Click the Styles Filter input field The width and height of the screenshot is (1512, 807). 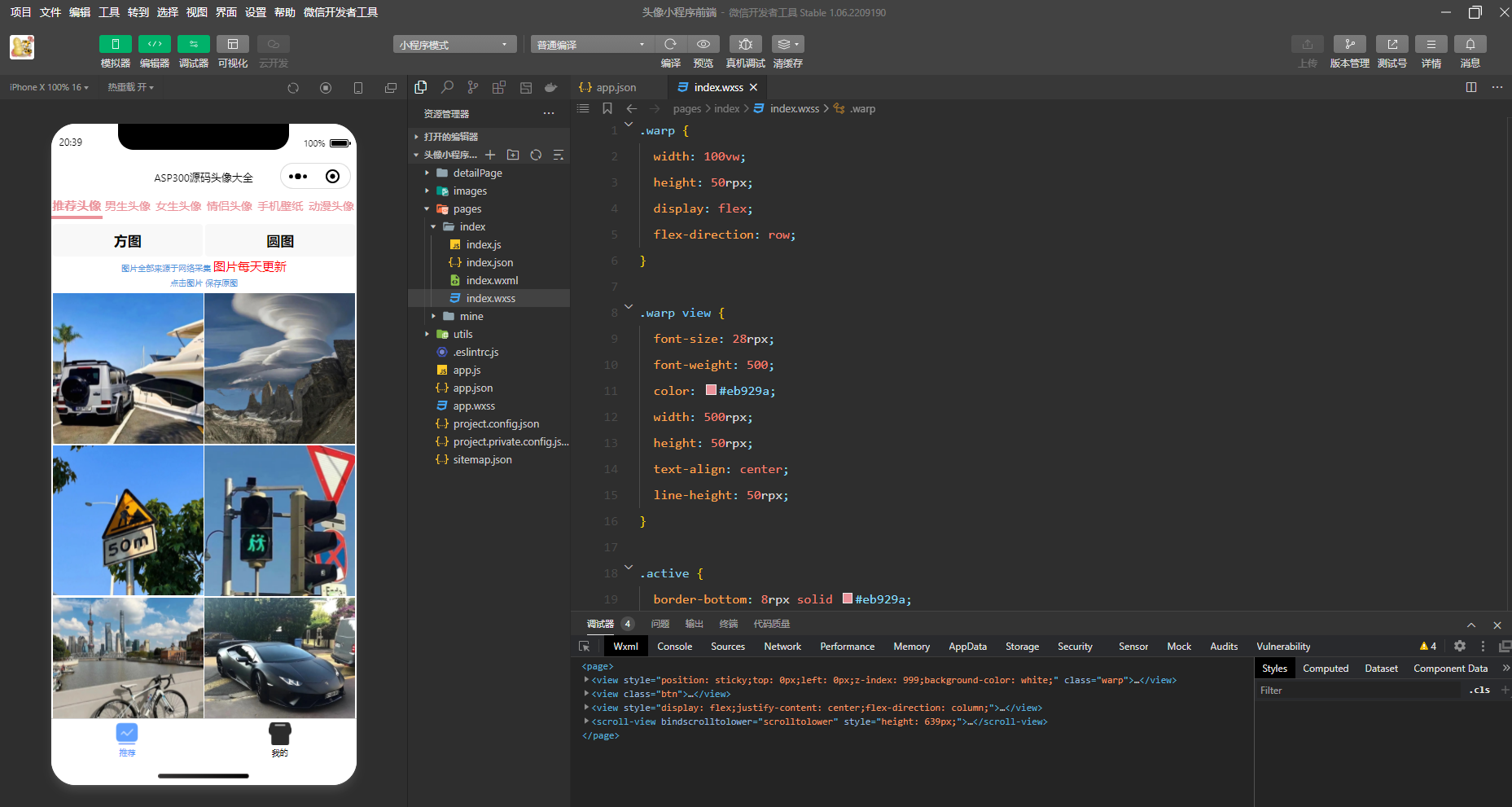(1356, 690)
